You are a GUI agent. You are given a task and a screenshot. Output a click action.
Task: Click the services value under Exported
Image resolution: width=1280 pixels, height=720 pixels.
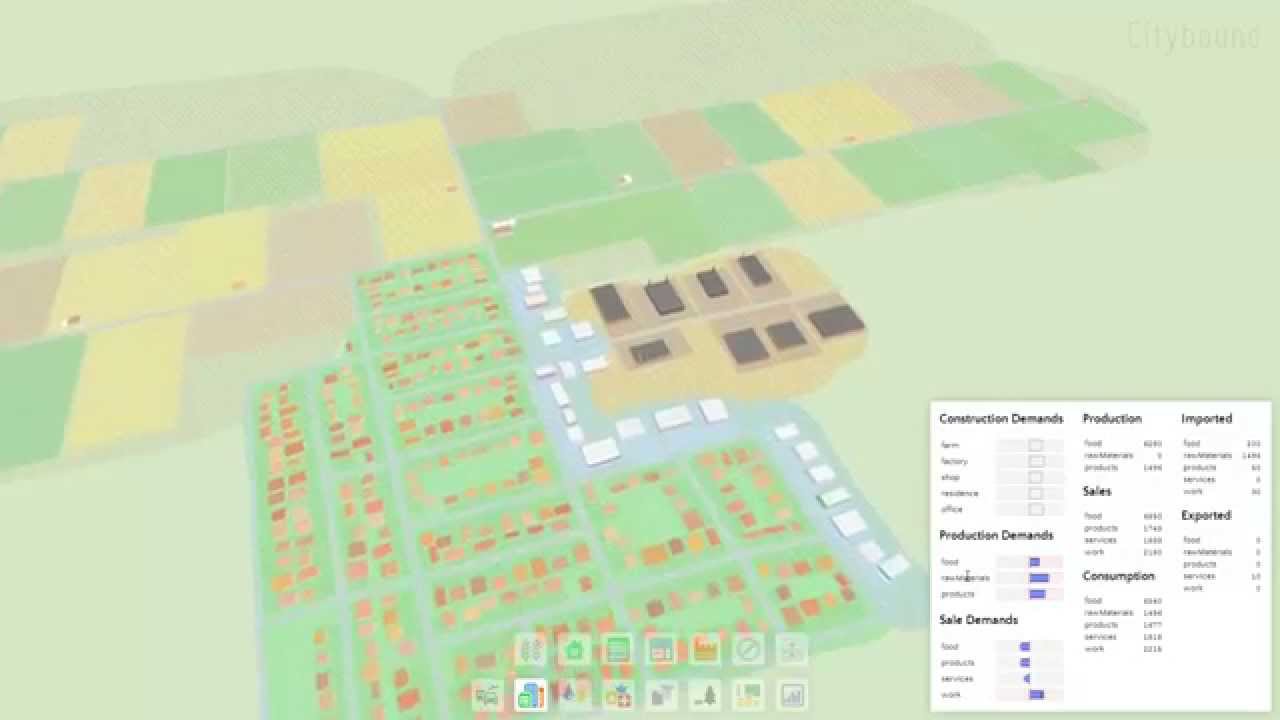1255,577
